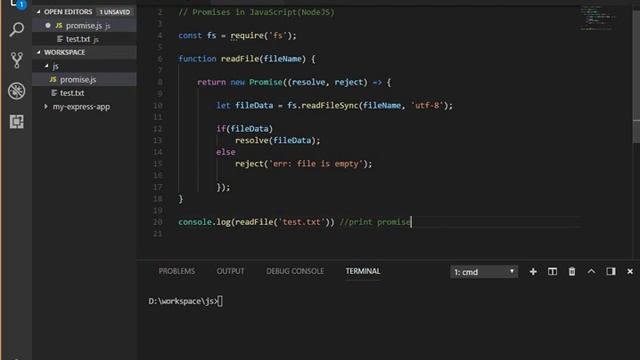The height and width of the screenshot is (360, 640).
Task: Click the editor minimap preview
Action: tap(598, 18)
